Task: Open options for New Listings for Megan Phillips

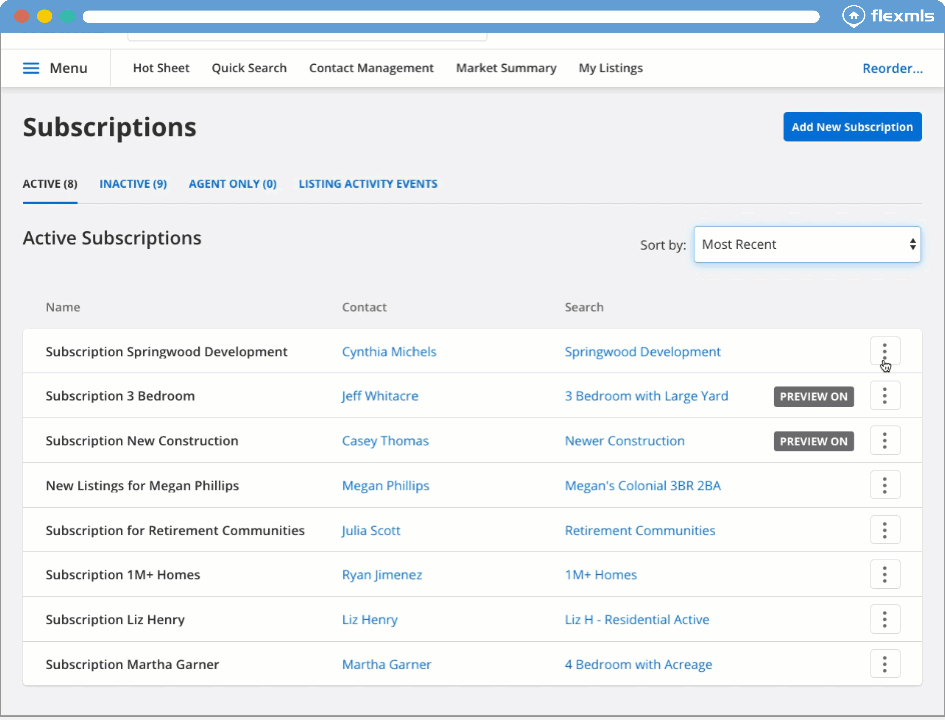Action: 885,485
